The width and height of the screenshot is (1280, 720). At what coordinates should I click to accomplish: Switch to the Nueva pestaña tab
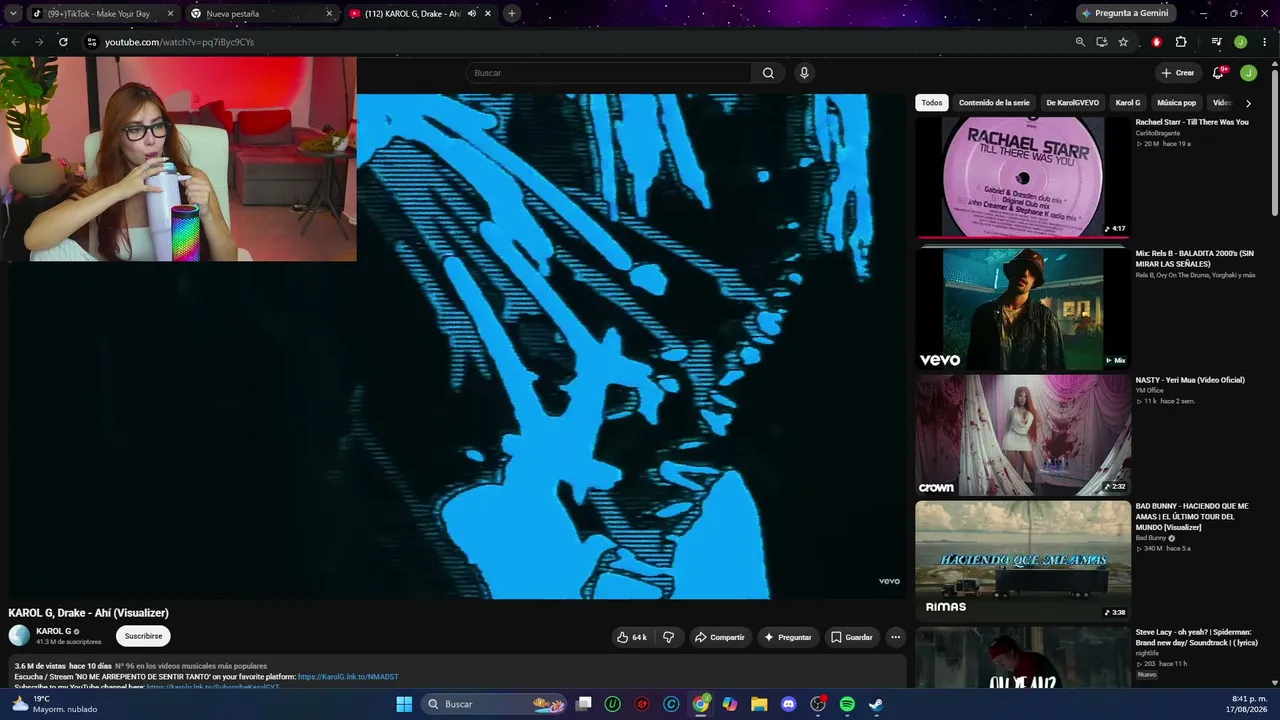262,14
